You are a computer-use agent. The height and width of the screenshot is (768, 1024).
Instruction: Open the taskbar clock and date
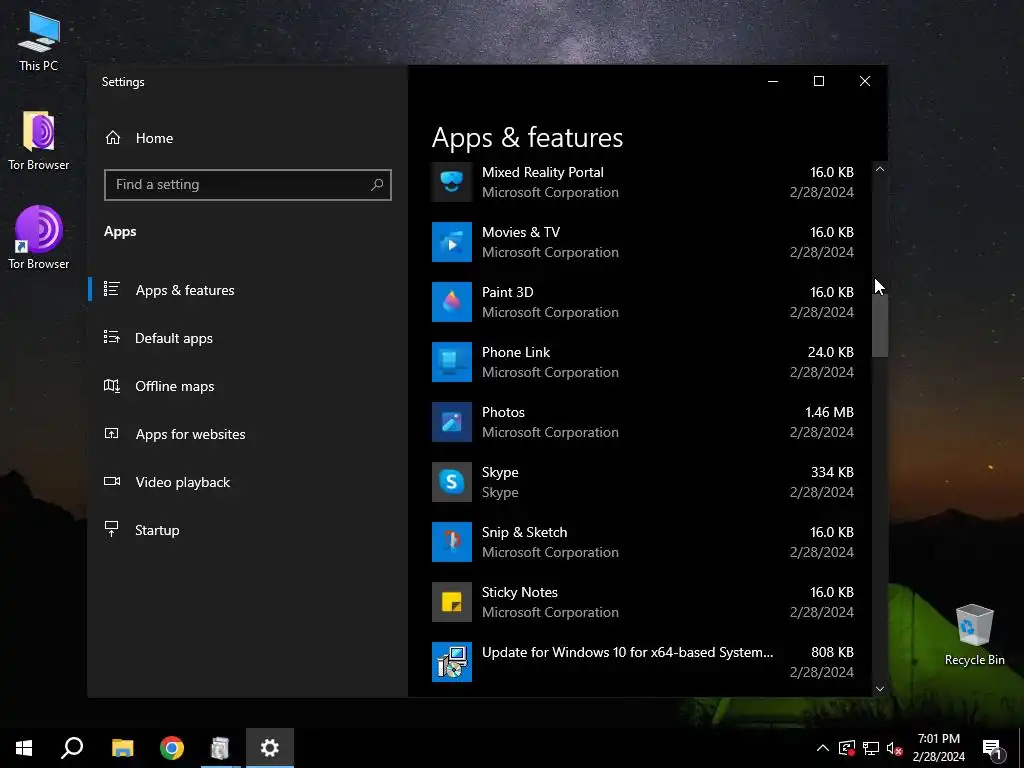938,748
